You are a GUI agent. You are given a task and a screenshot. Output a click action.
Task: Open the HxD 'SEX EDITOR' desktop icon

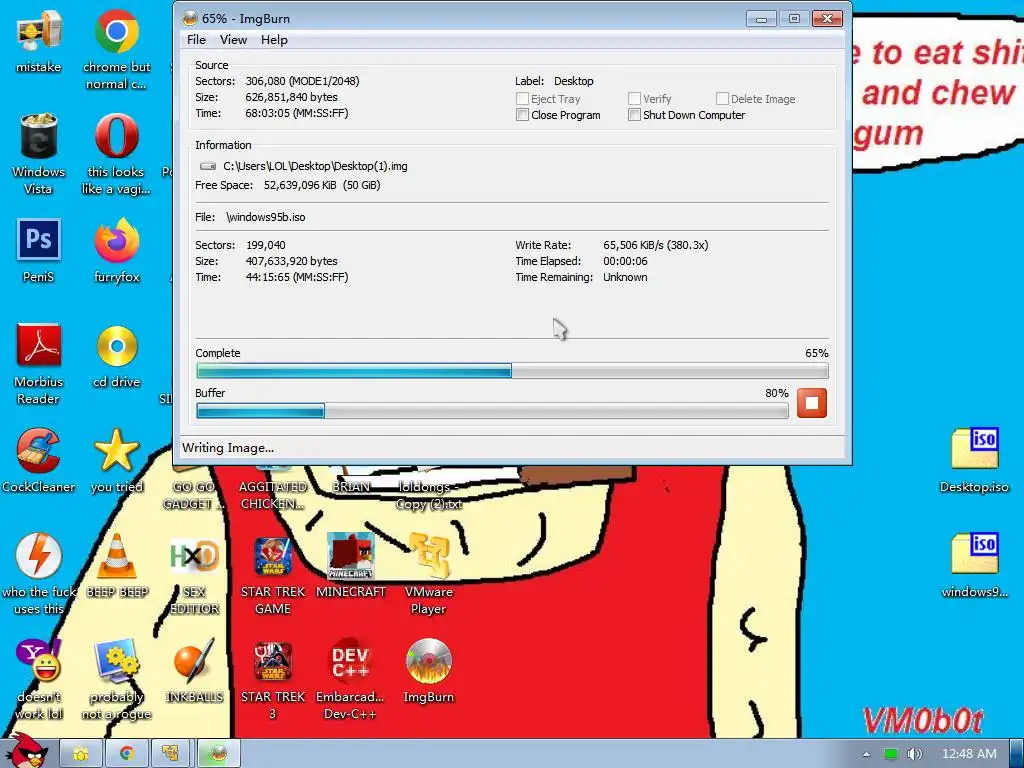click(194, 556)
